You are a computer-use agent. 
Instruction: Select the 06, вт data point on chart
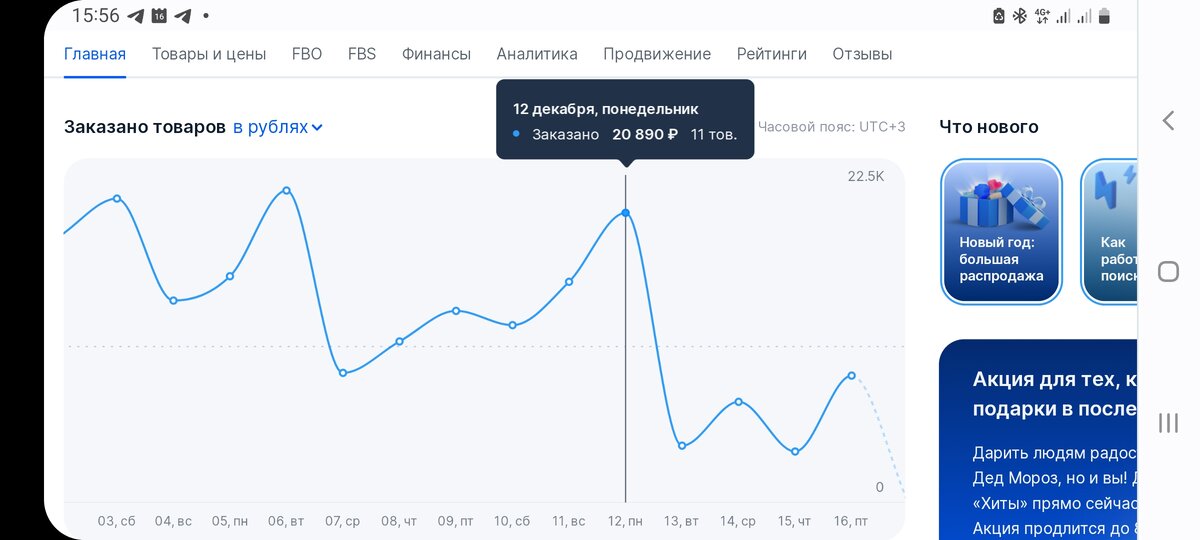coord(287,190)
